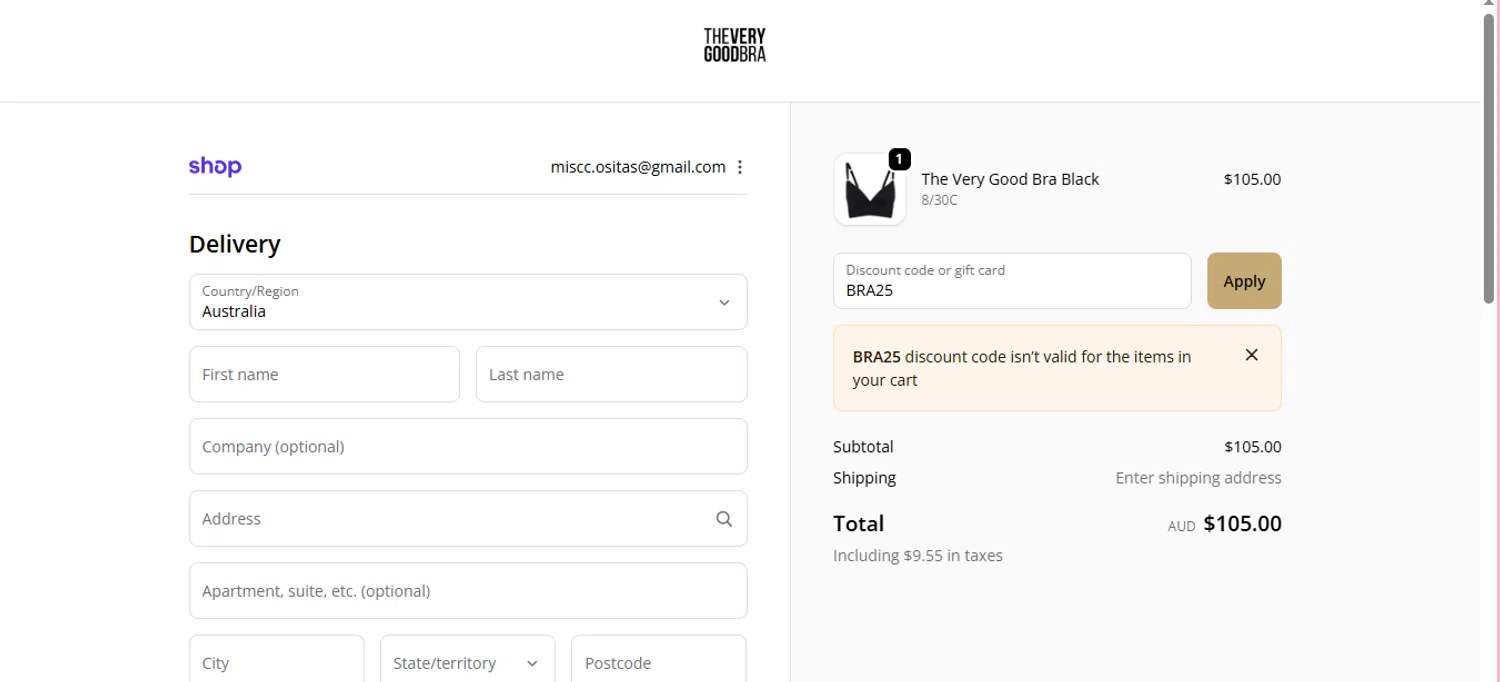Click the Subtotal label
The image size is (1500, 682).
click(x=863, y=447)
